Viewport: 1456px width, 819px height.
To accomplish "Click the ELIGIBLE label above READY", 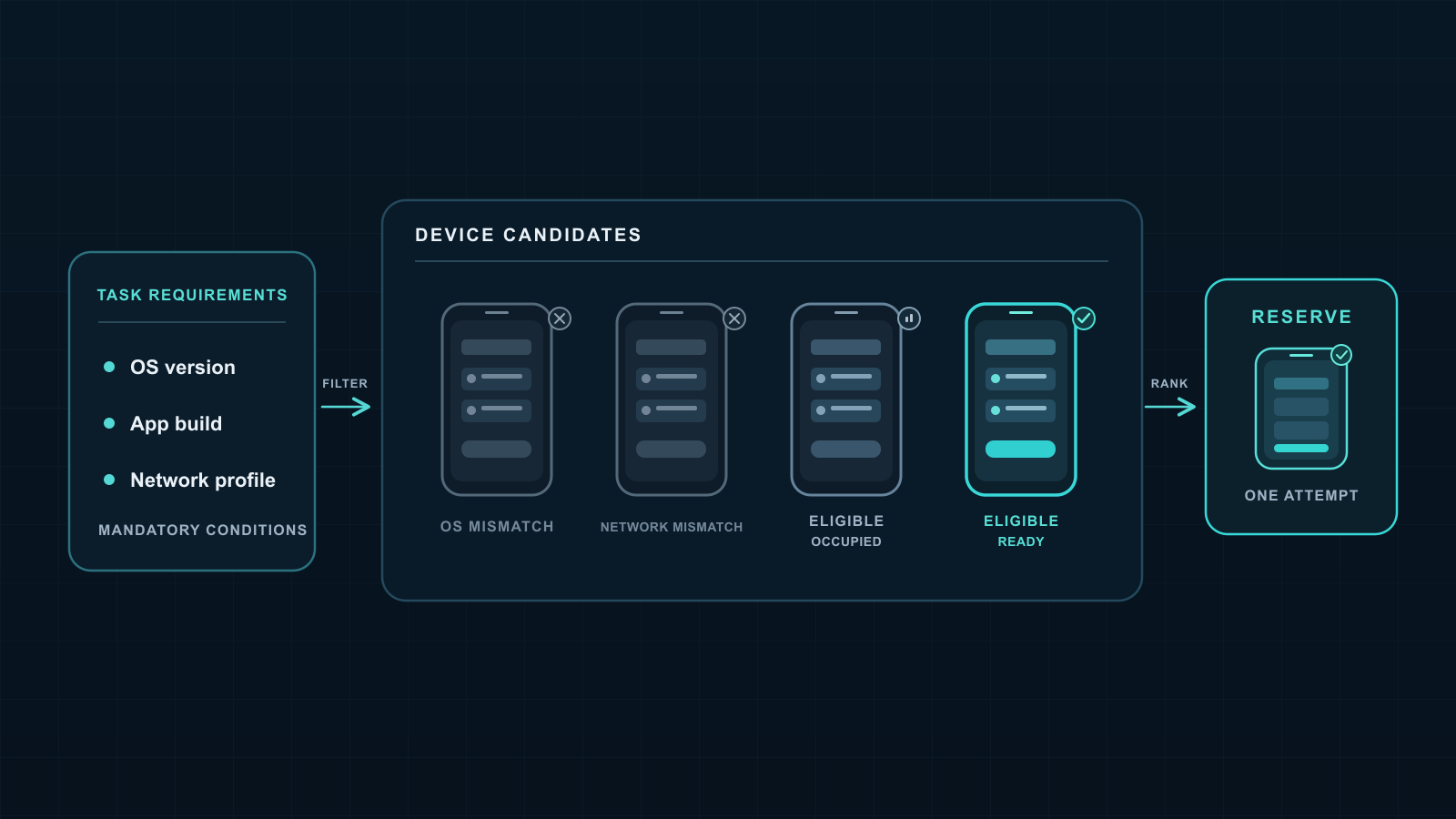I will (x=1021, y=521).
